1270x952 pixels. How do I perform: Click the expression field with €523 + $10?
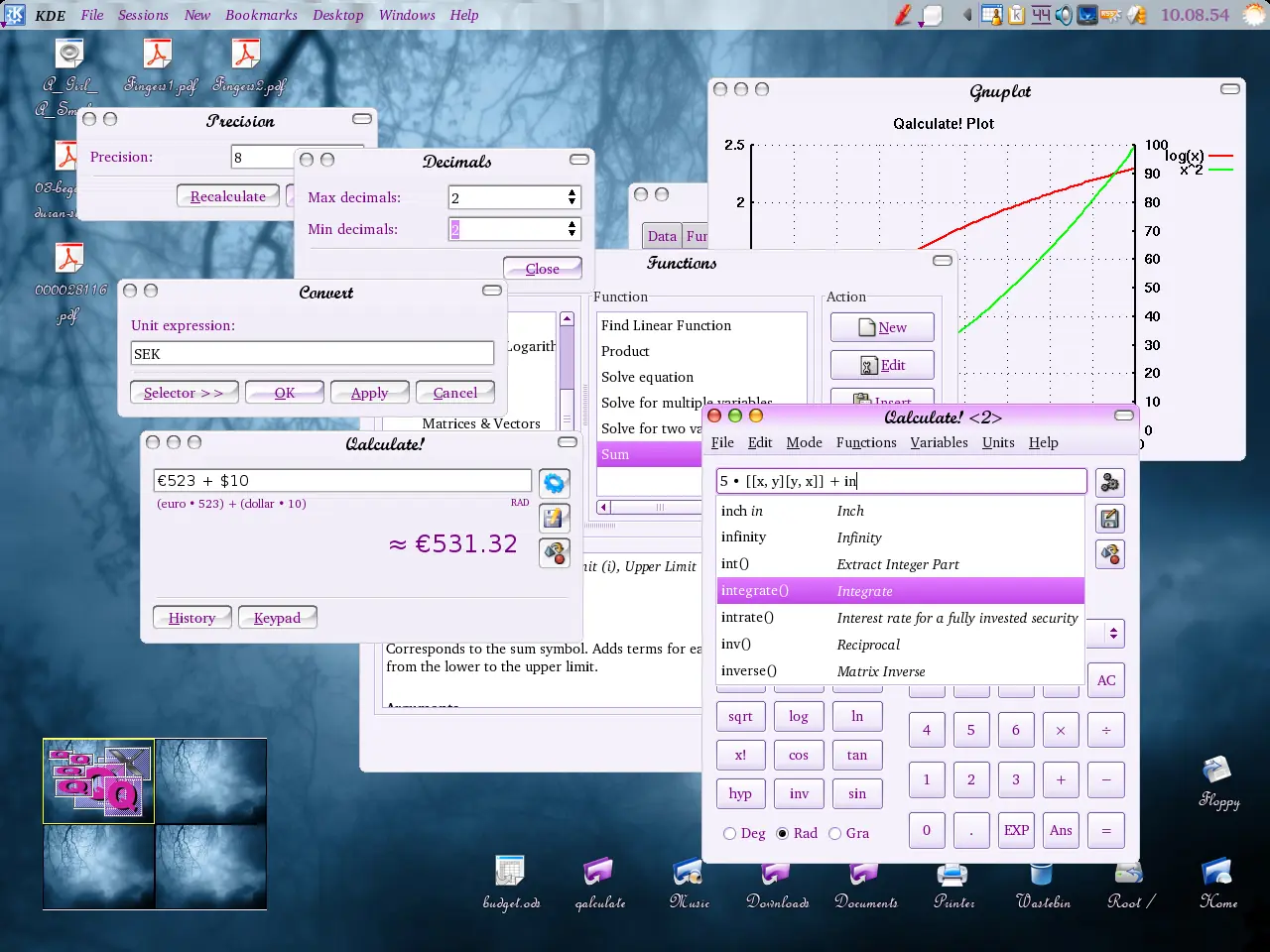[x=342, y=481]
